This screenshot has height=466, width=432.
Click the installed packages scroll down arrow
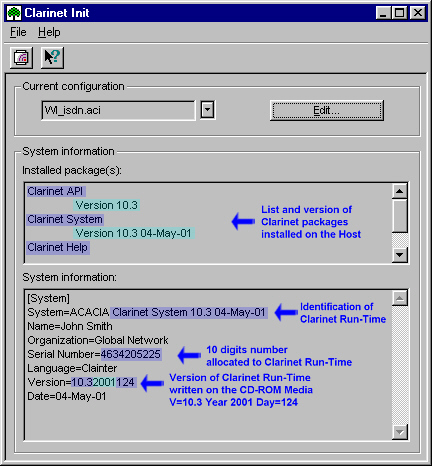click(x=399, y=255)
